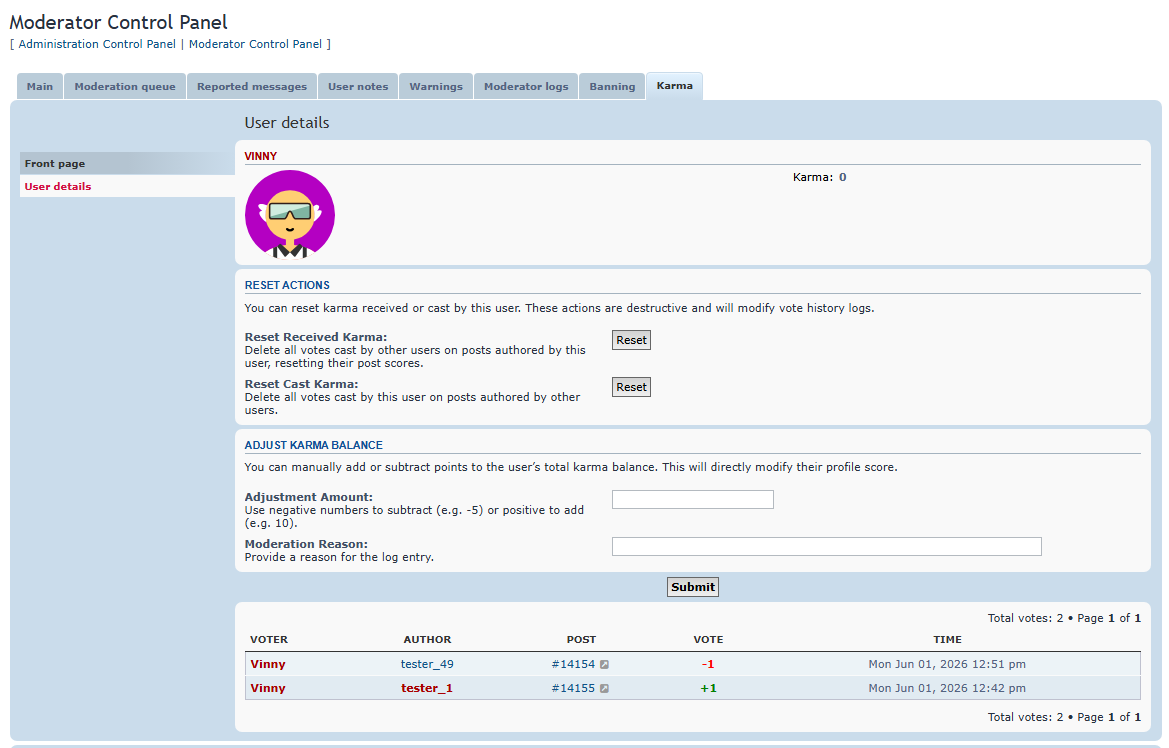The height and width of the screenshot is (748, 1169).
Task: Open post #14154 link
Action: click(x=573, y=664)
